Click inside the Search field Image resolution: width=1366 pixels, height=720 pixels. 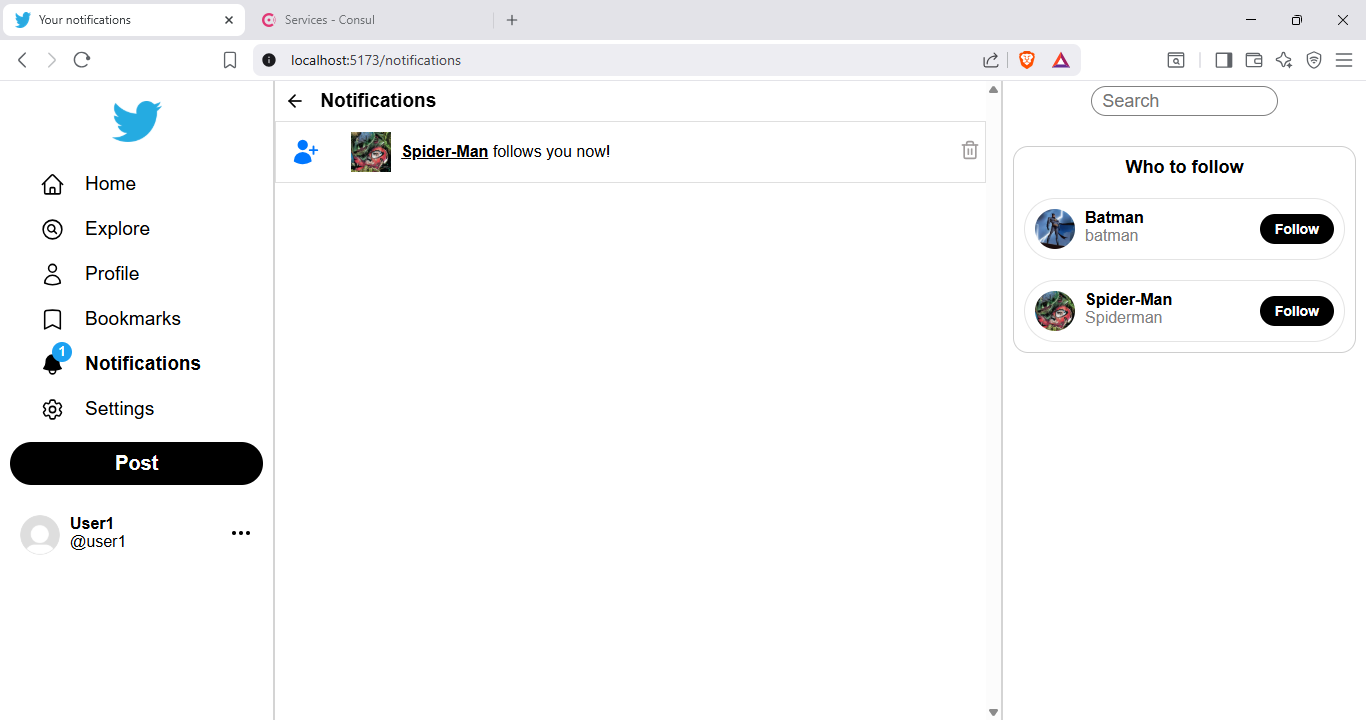(1184, 101)
